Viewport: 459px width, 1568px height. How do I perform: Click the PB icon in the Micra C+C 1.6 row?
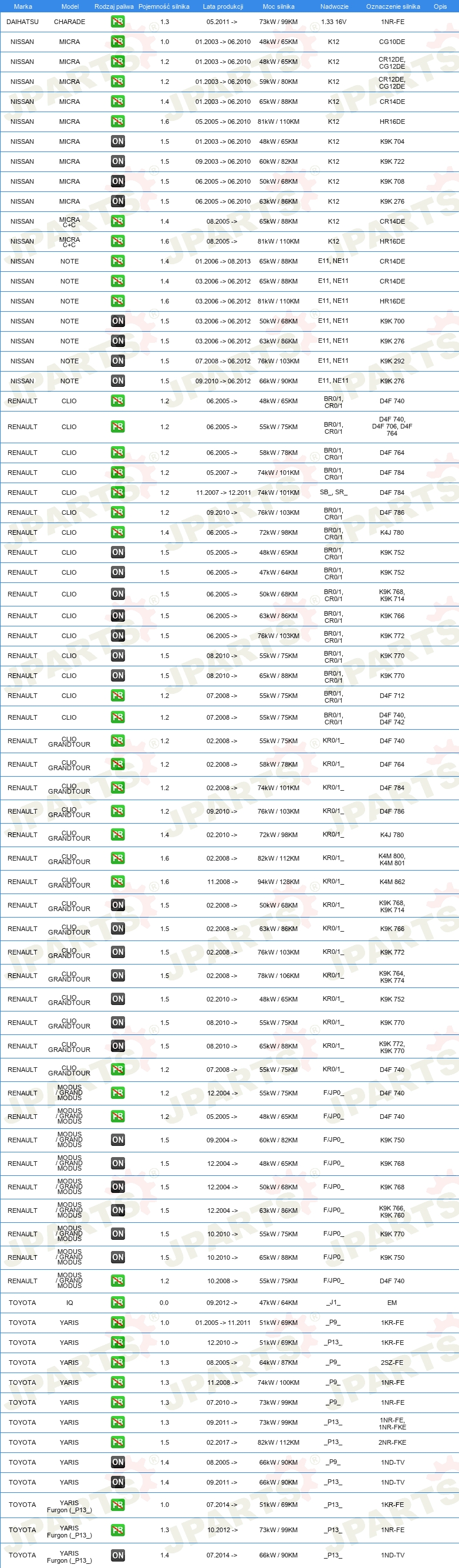[x=117, y=241]
